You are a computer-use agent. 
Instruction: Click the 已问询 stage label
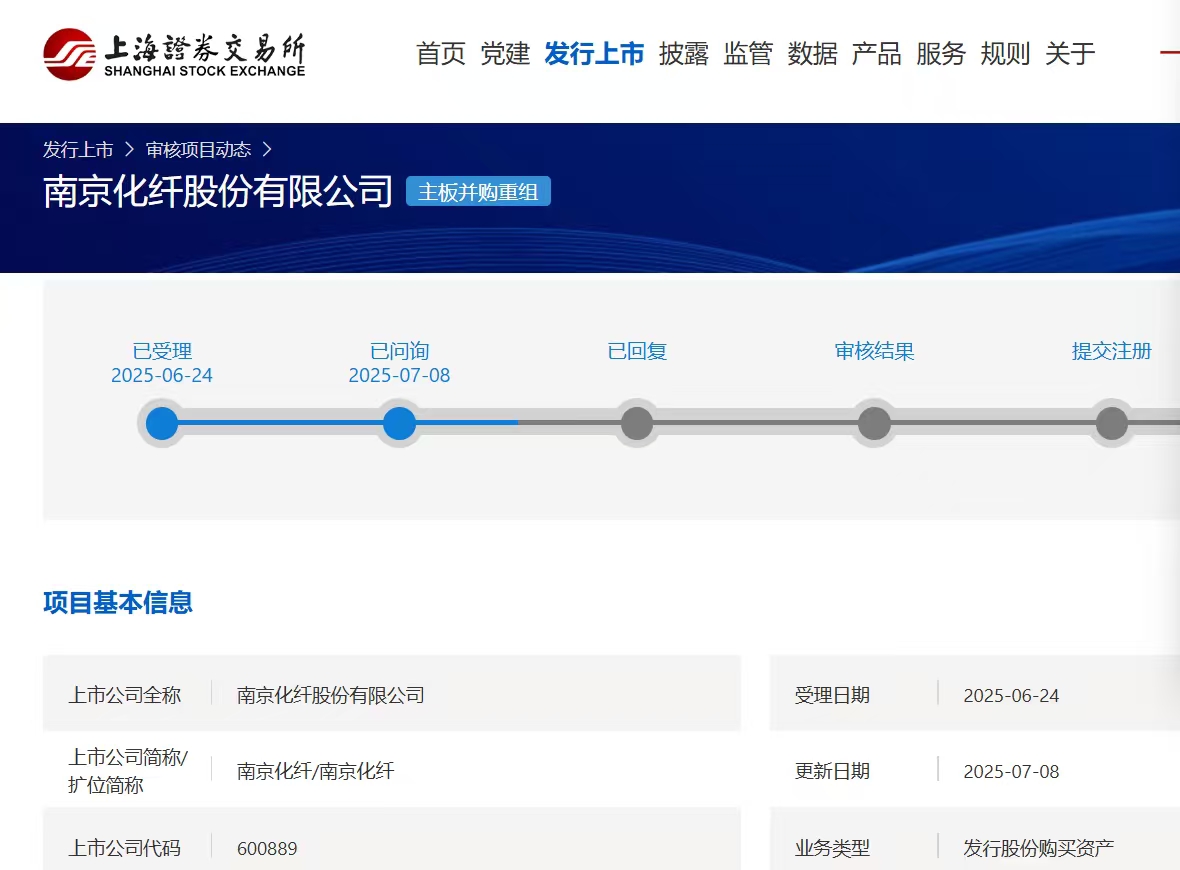click(x=400, y=351)
